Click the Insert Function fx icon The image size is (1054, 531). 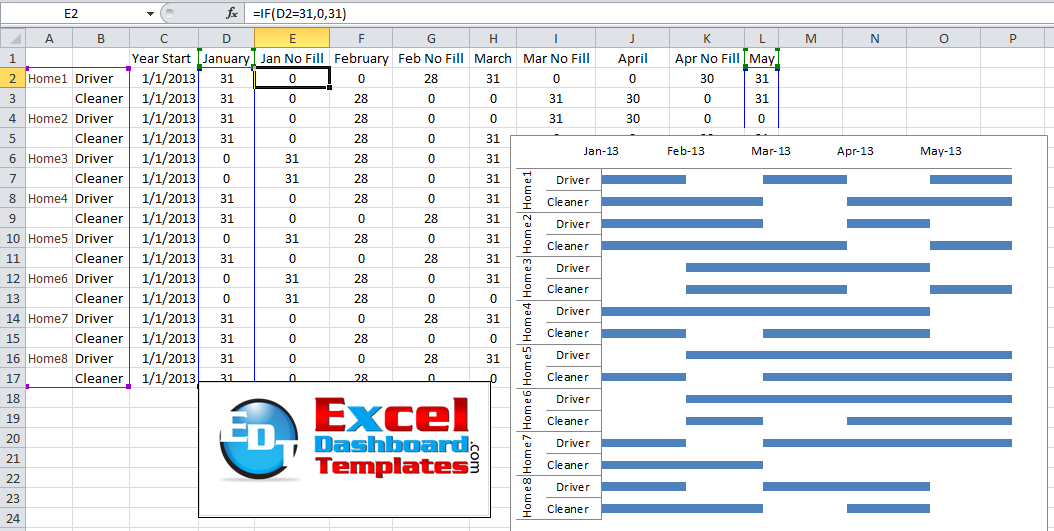232,13
